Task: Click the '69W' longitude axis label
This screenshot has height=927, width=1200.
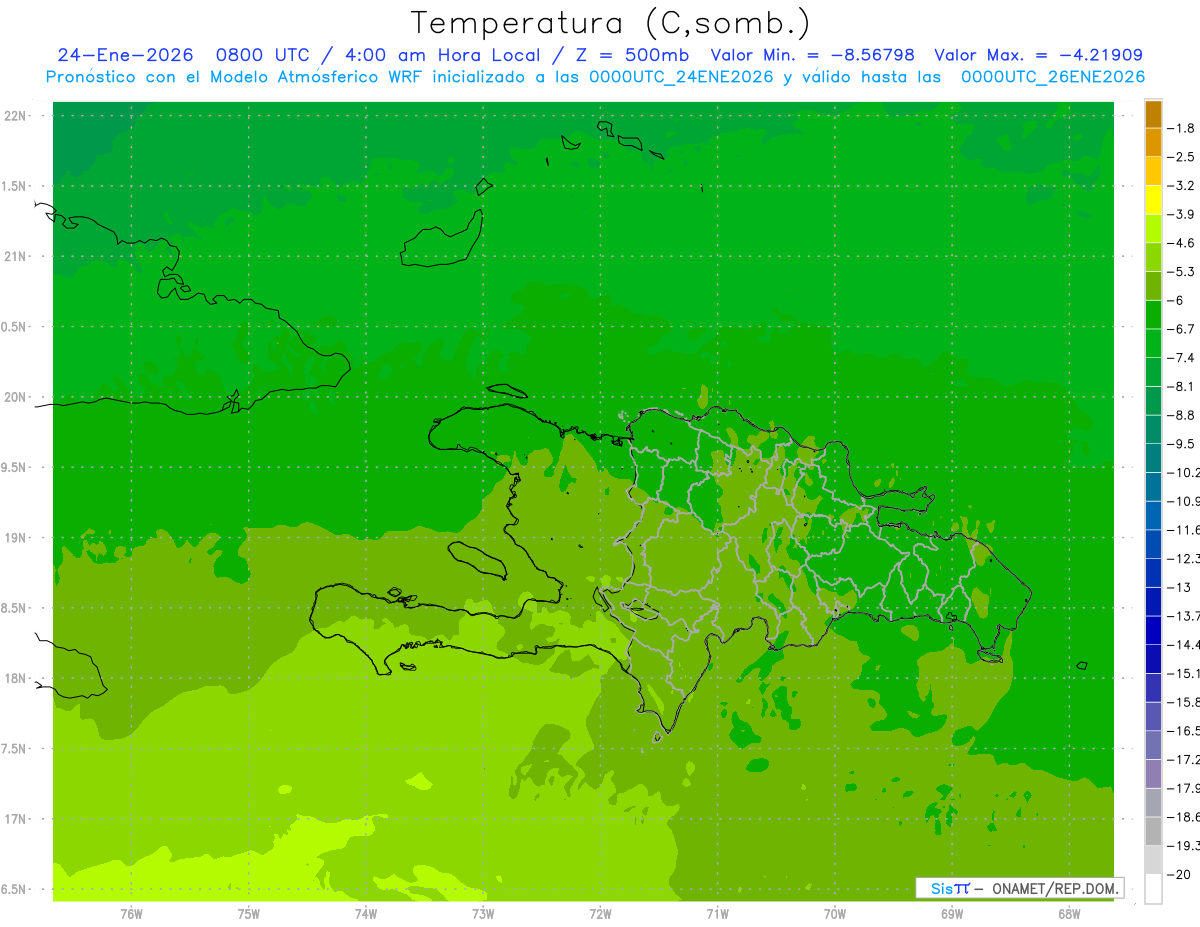Action: (x=952, y=913)
